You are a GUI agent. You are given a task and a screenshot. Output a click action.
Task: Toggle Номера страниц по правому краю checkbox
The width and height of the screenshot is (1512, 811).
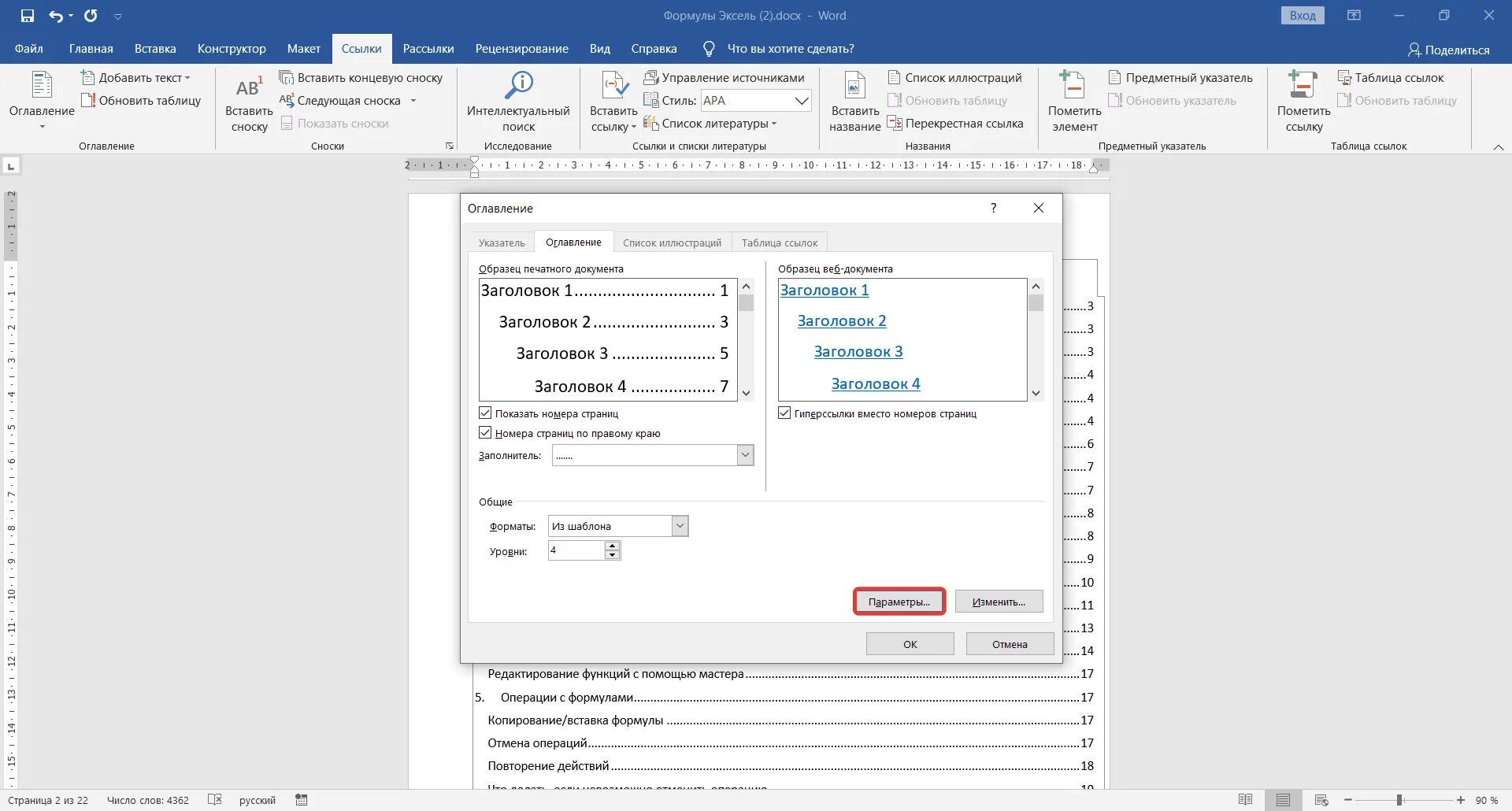[485, 433]
